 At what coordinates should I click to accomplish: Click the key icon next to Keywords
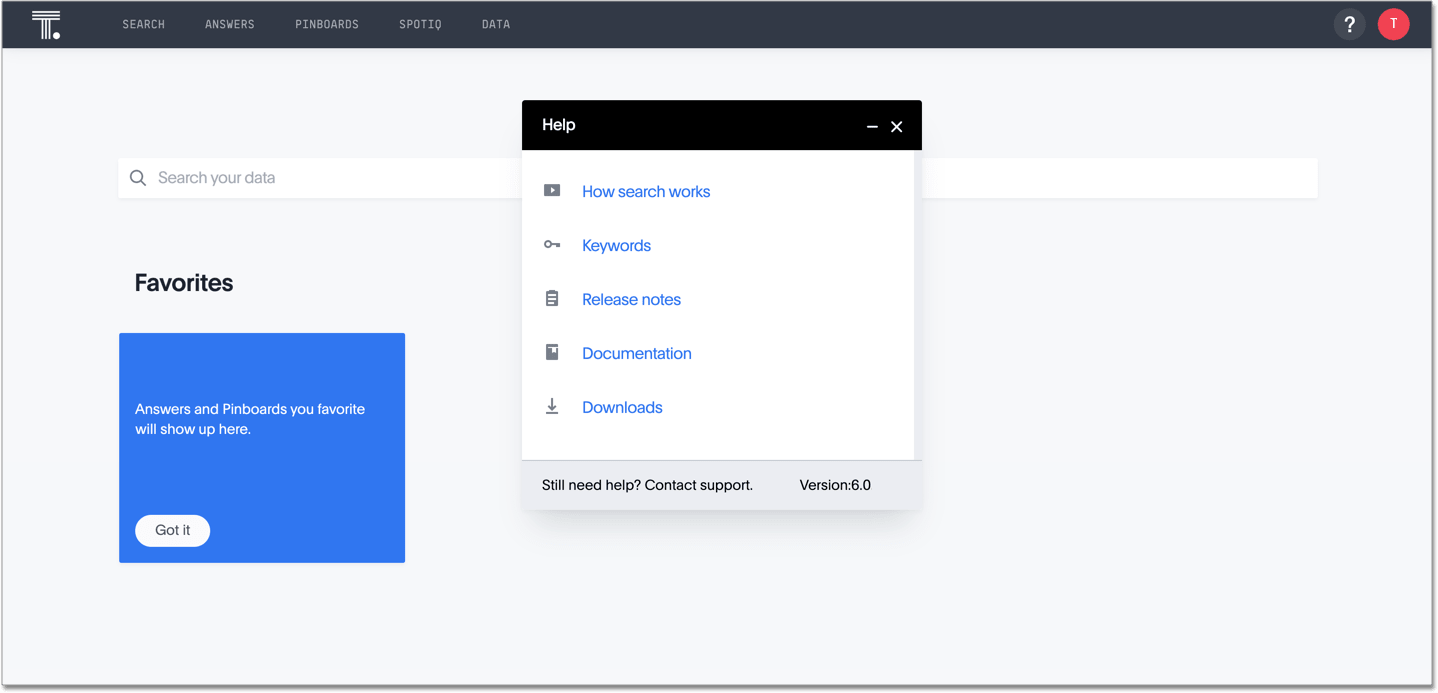[x=551, y=244]
